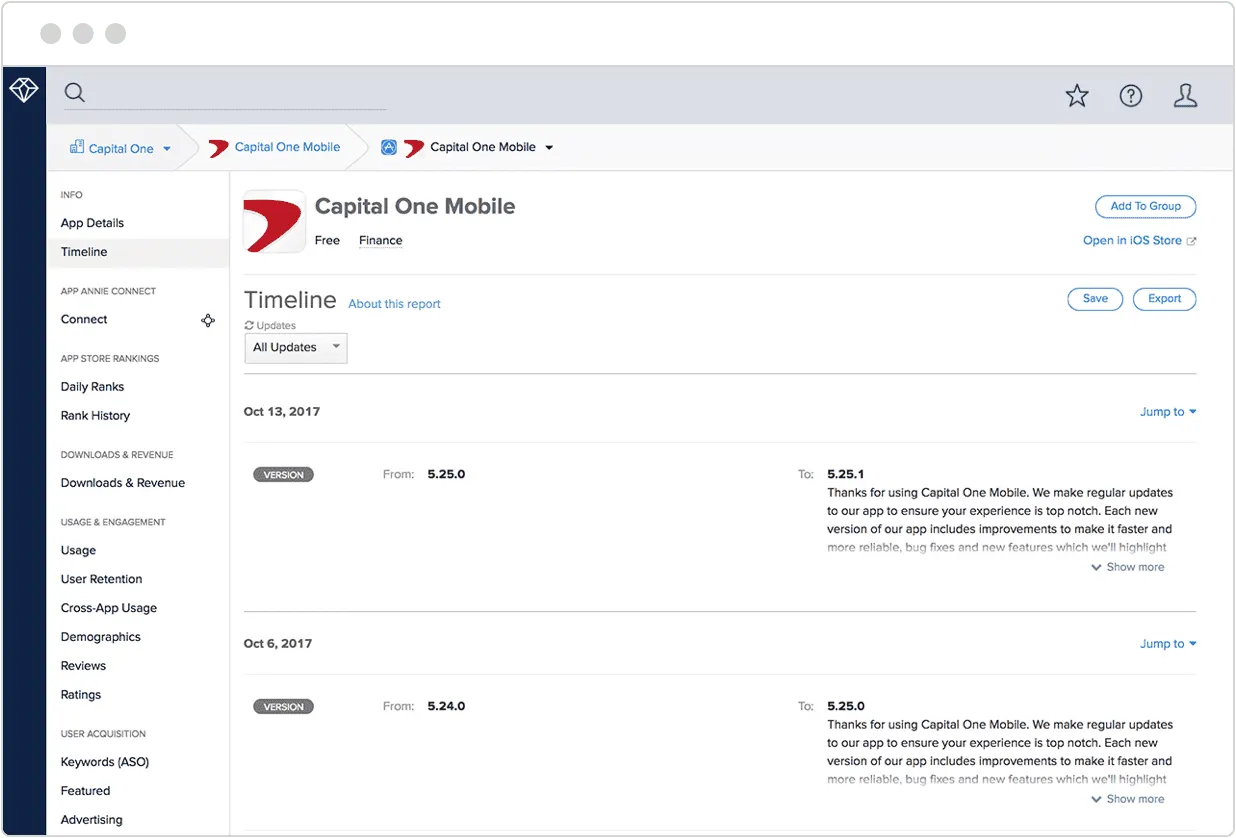
Task: Go to Featured in sidebar
Action: pos(85,791)
